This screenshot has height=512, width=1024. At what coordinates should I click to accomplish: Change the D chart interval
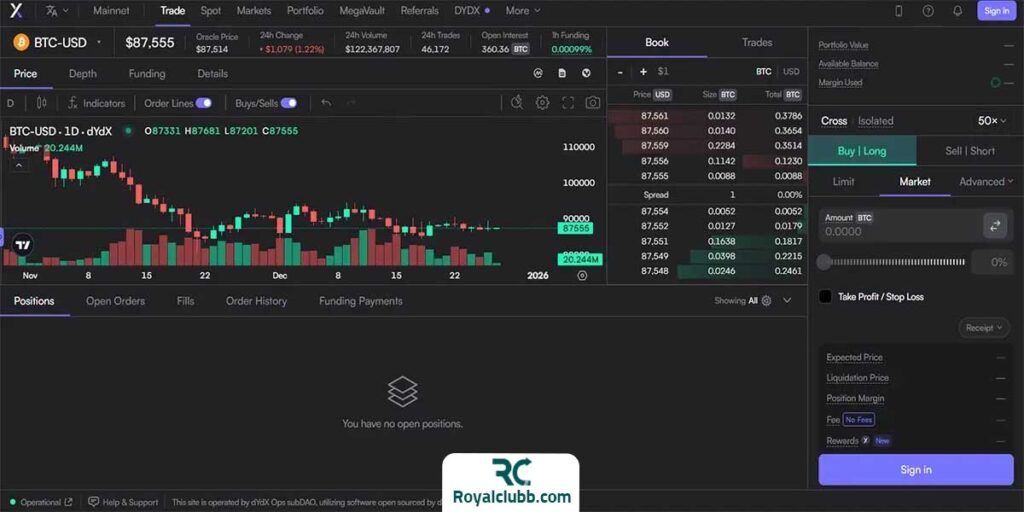(x=10, y=103)
